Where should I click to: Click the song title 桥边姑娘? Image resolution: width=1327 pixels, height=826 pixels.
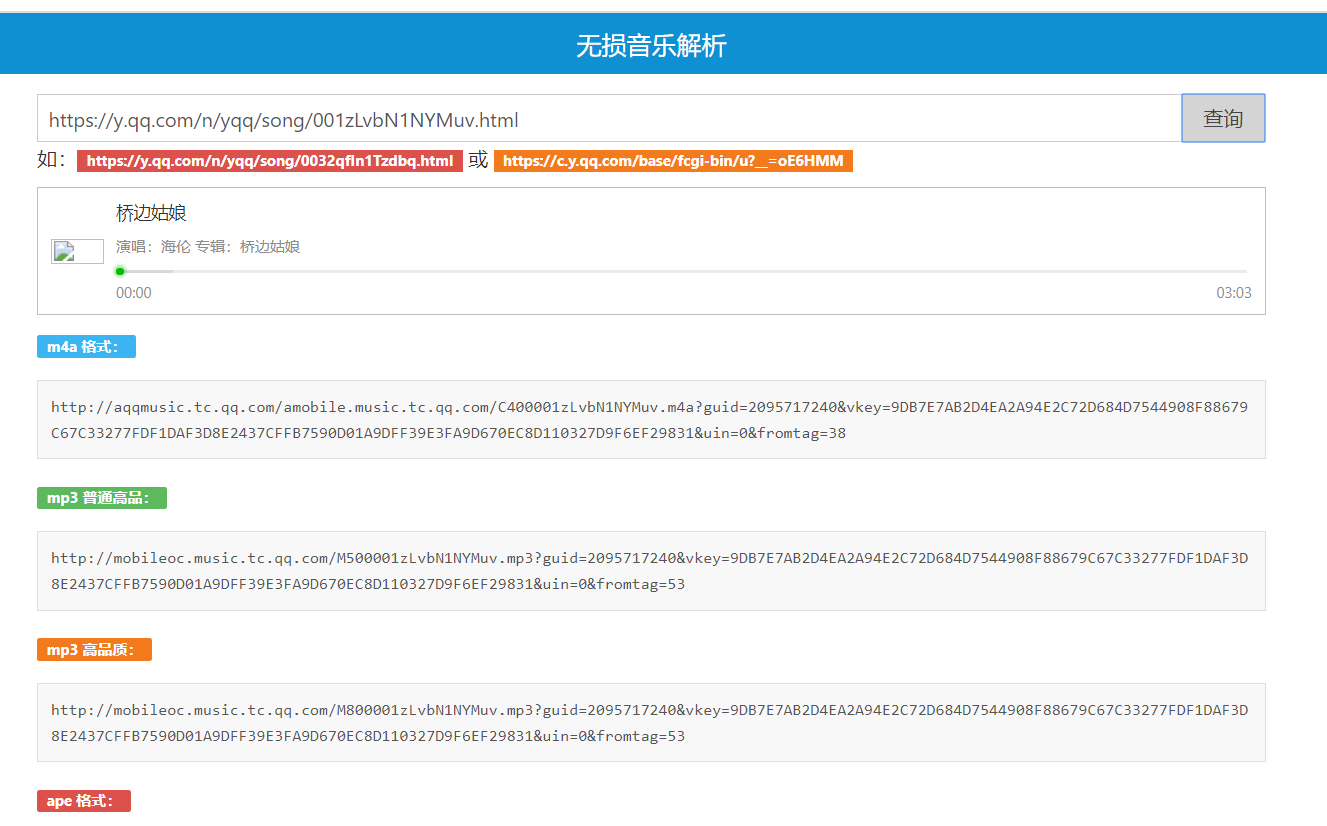pyautogui.click(x=152, y=213)
